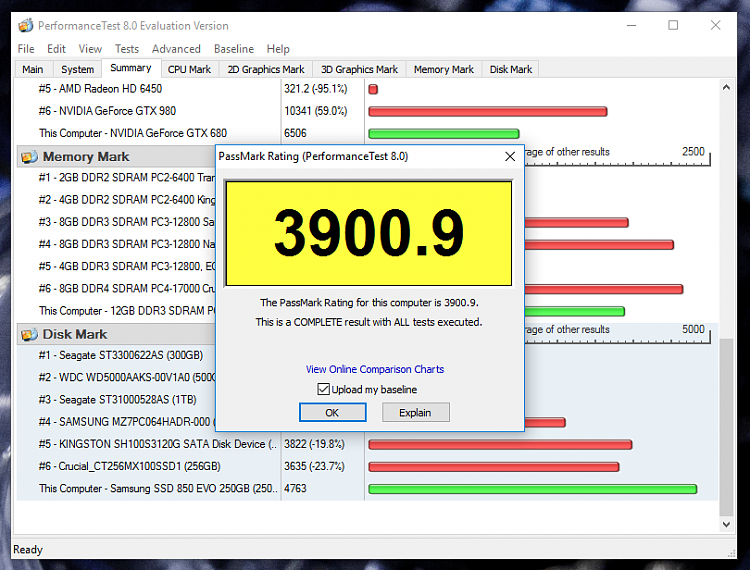Open the Advanced menu

(x=176, y=49)
